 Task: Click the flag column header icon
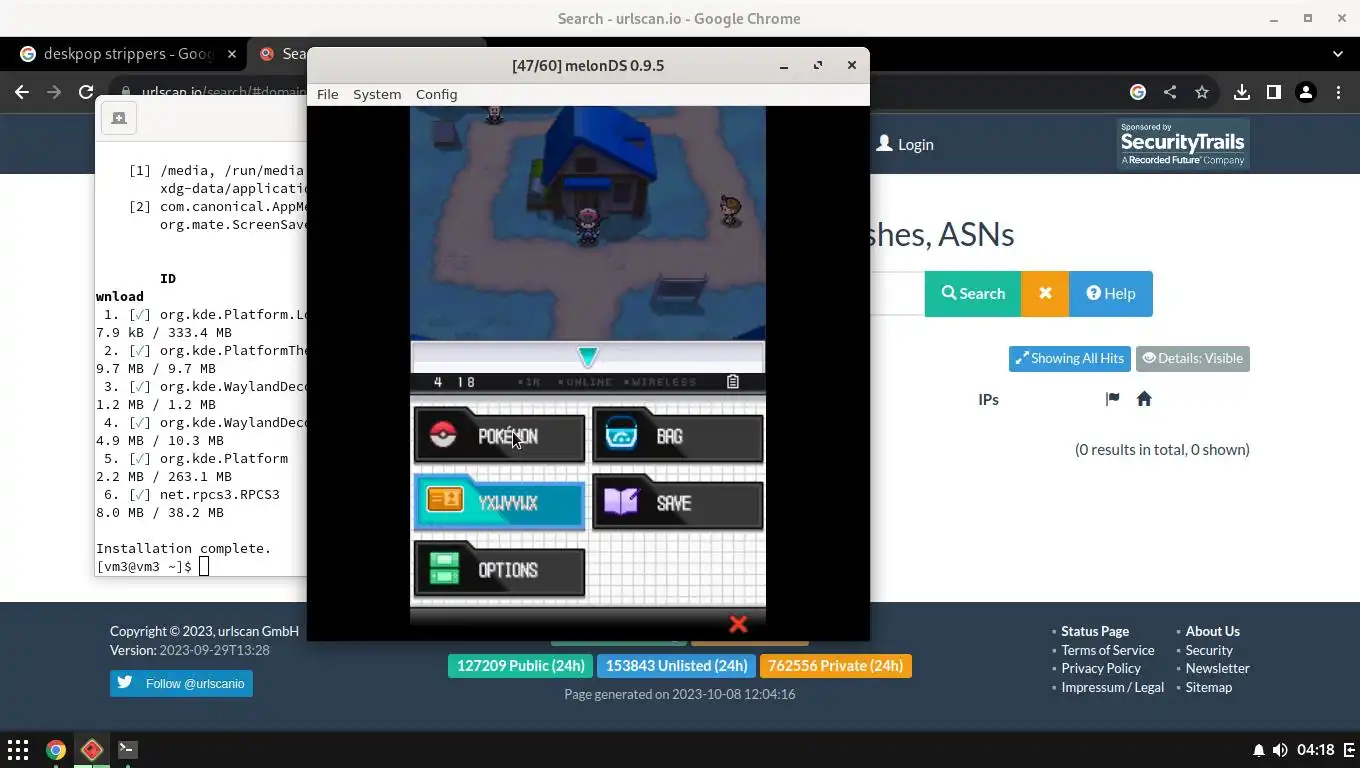(x=1112, y=399)
